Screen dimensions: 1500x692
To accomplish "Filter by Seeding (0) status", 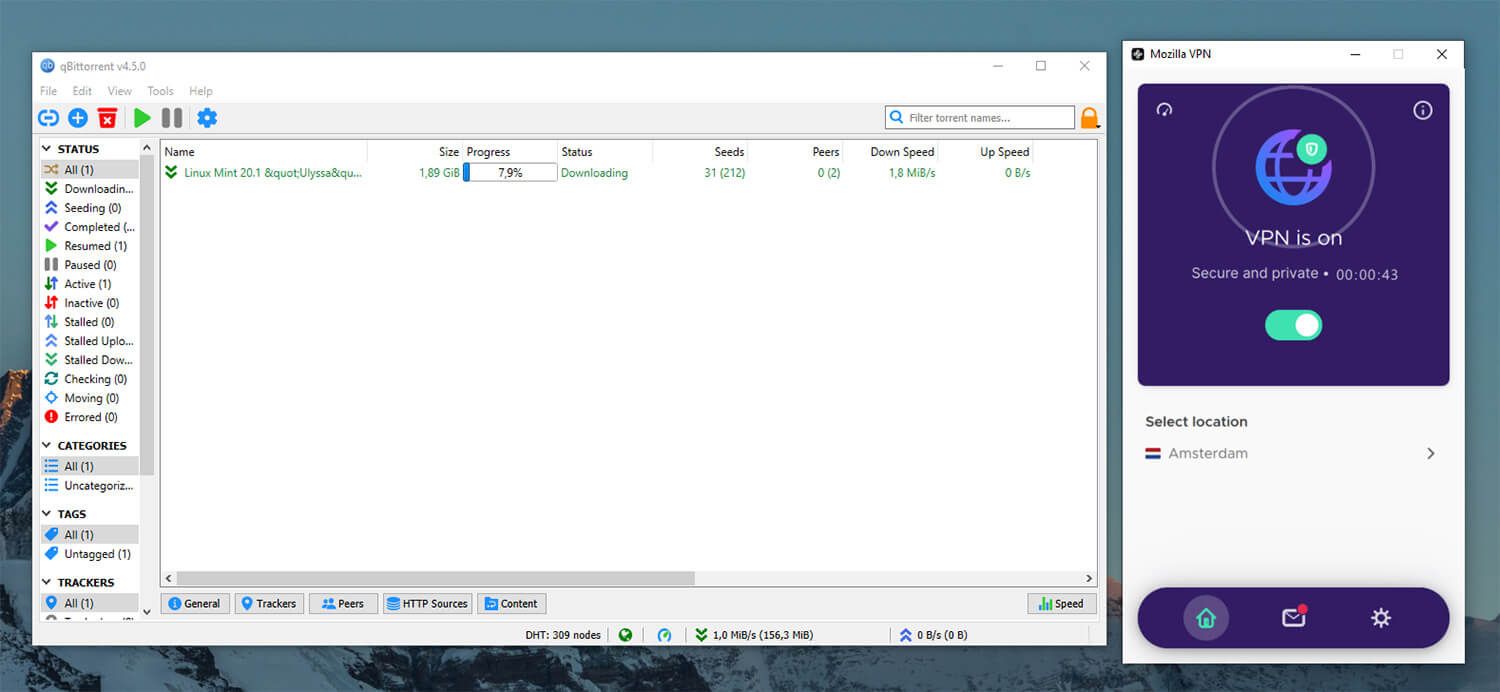I will (90, 208).
